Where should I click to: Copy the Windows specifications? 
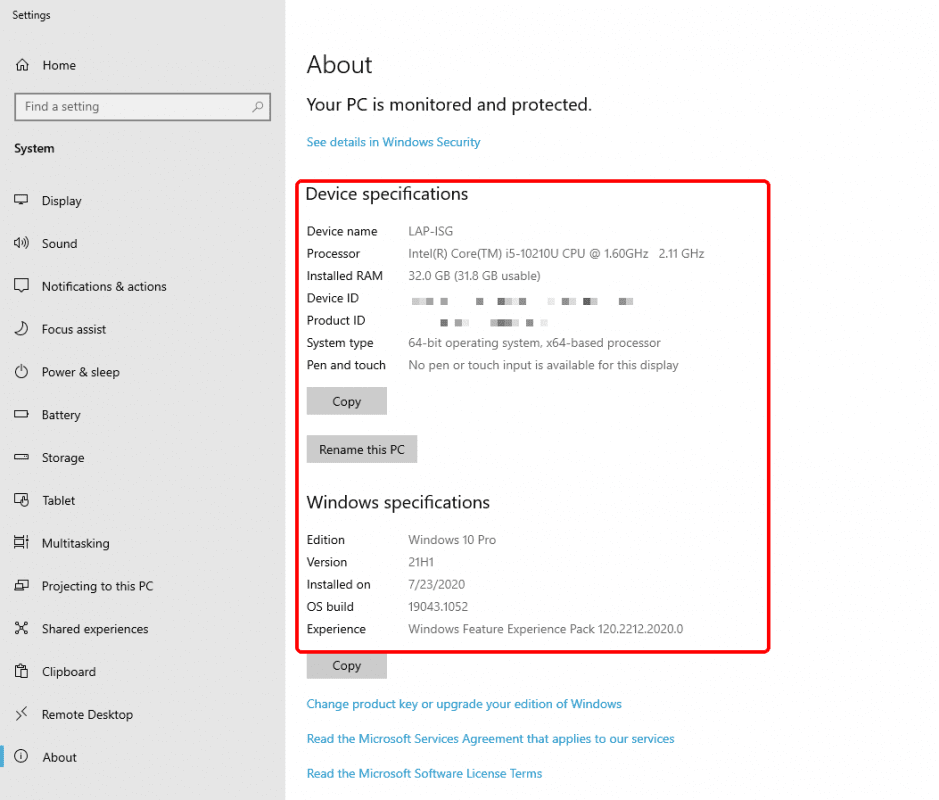point(346,666)
